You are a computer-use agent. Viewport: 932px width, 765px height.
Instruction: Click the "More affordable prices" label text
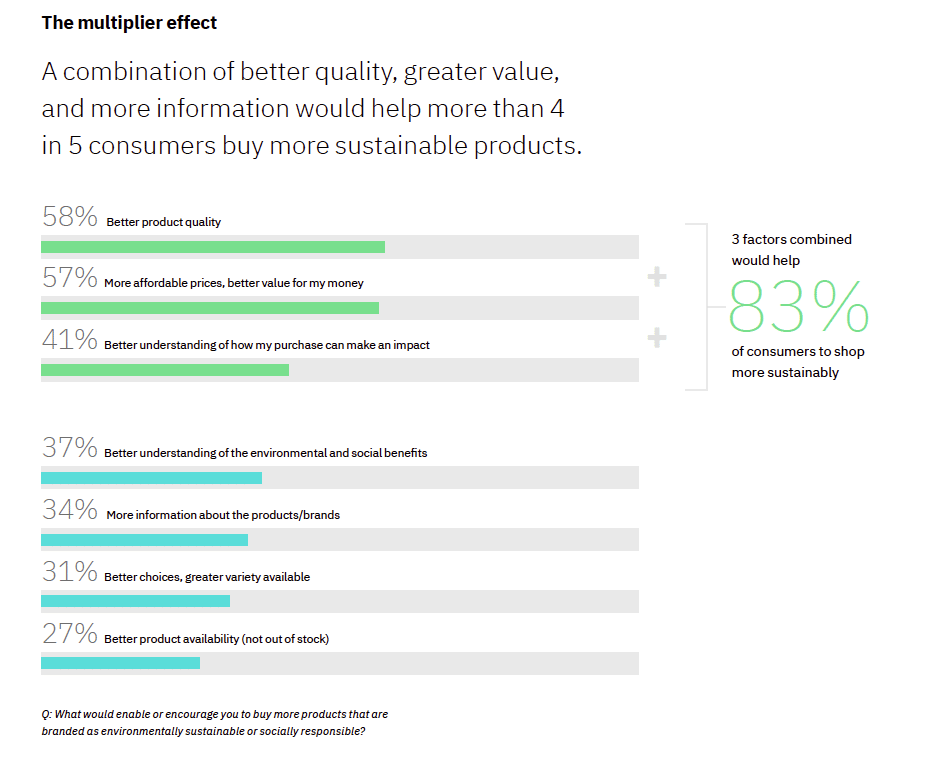[233, 283]
